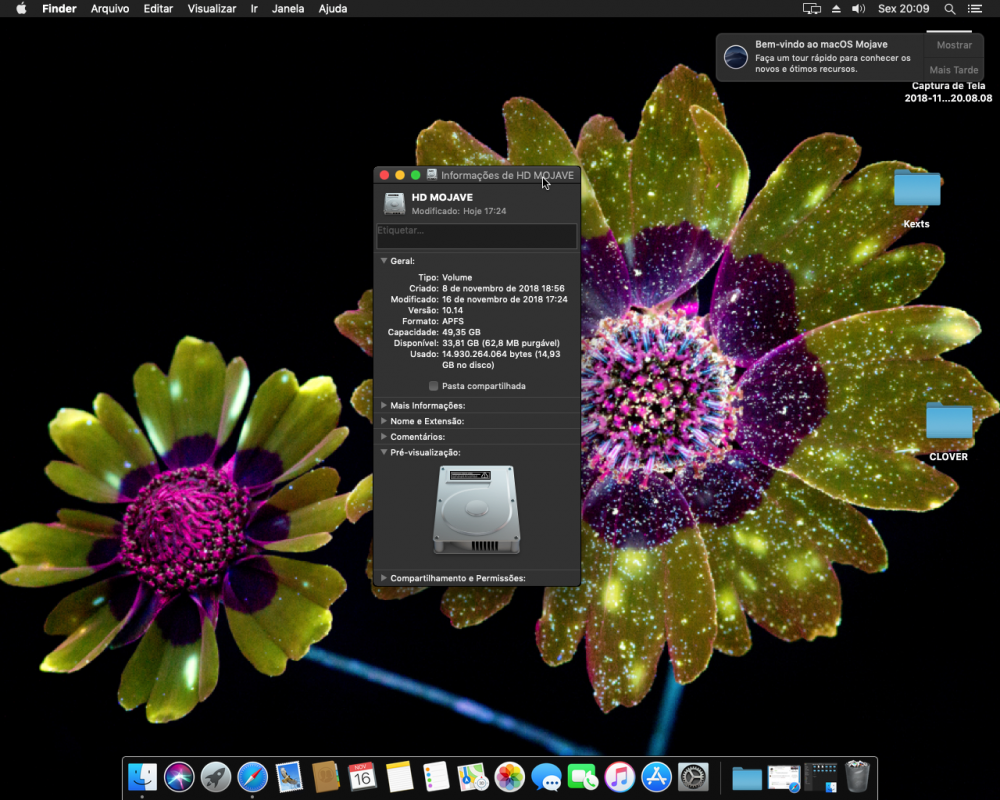Click Mostrar on the Mojave notification
This screenshot has height=800, width=1000.
tap(954, 45)
